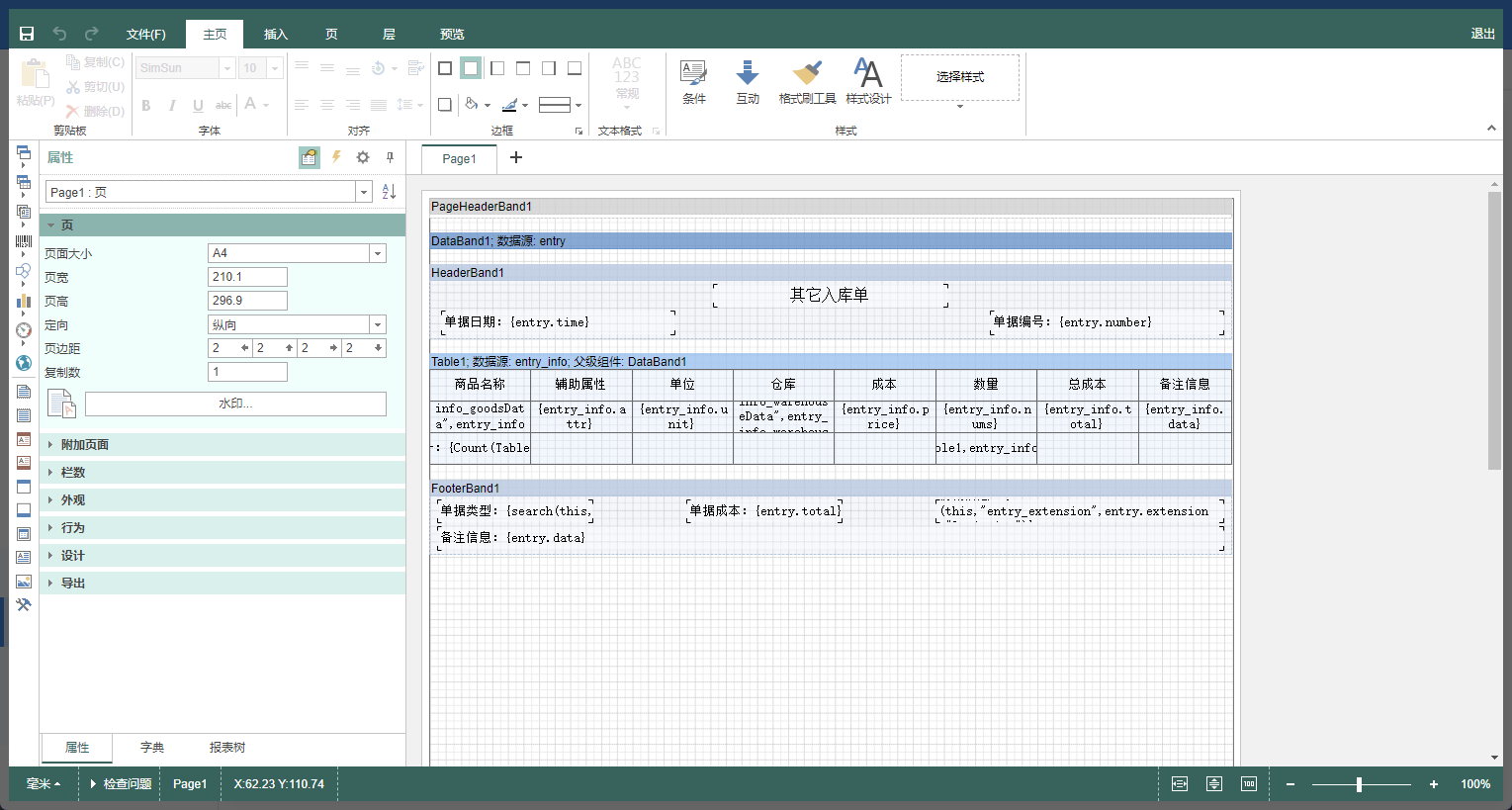Expand the 外观 property group
Viewport: 1512px width, 810px height.
point(222,500)
